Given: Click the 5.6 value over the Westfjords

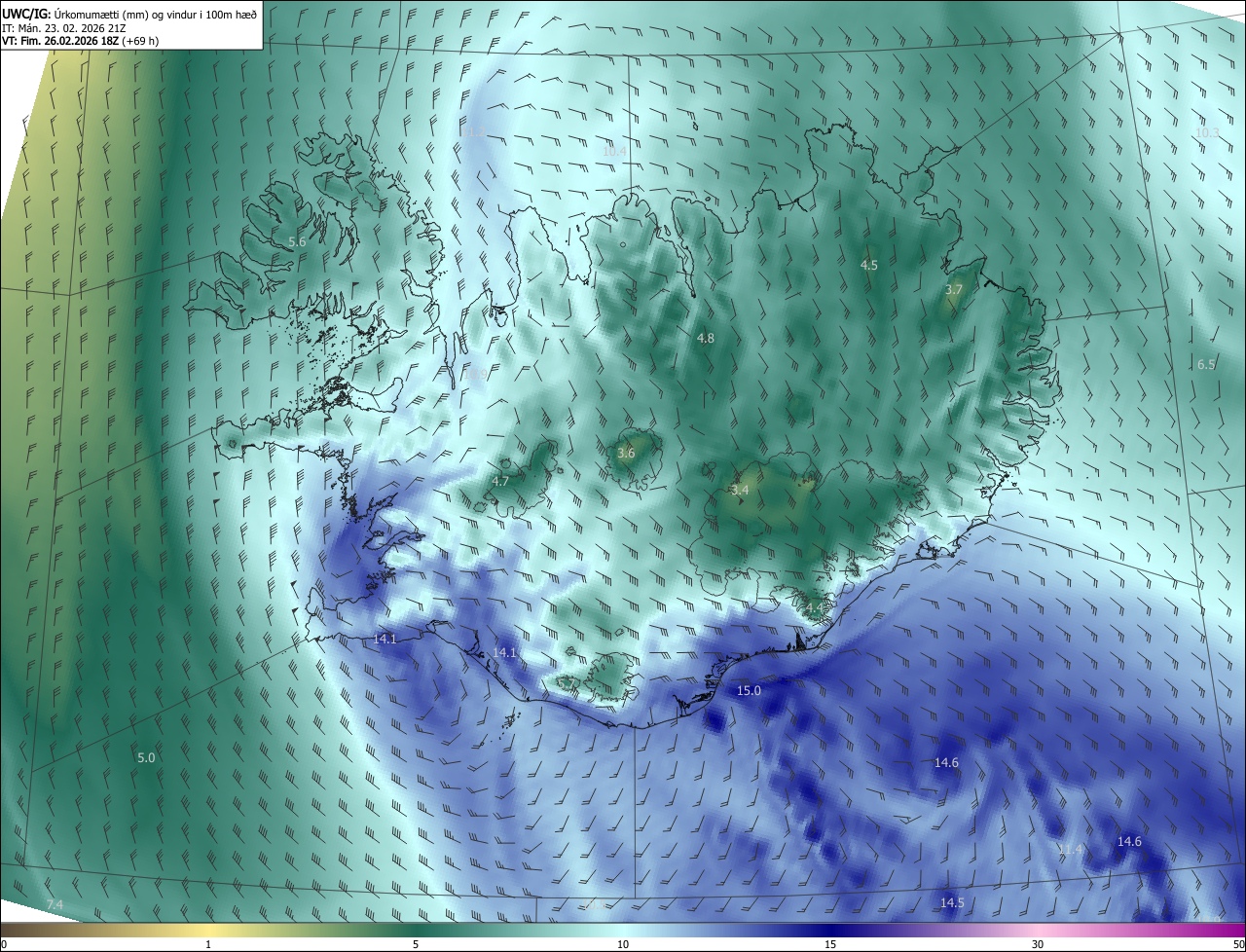Looking at the screenshot, I should tap(297, 241).
